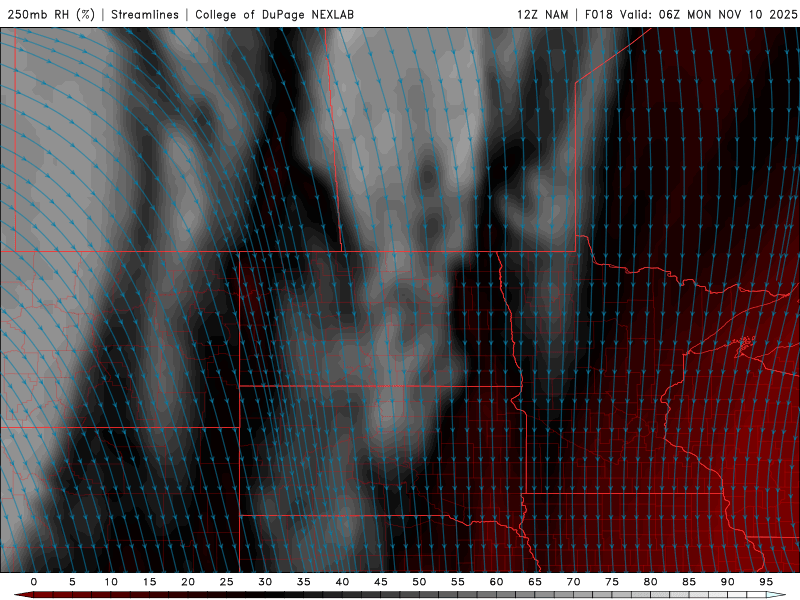Screen dimensions: 800x600
Task: Click the "10" color scale label
Action: [x=111, y=582]
